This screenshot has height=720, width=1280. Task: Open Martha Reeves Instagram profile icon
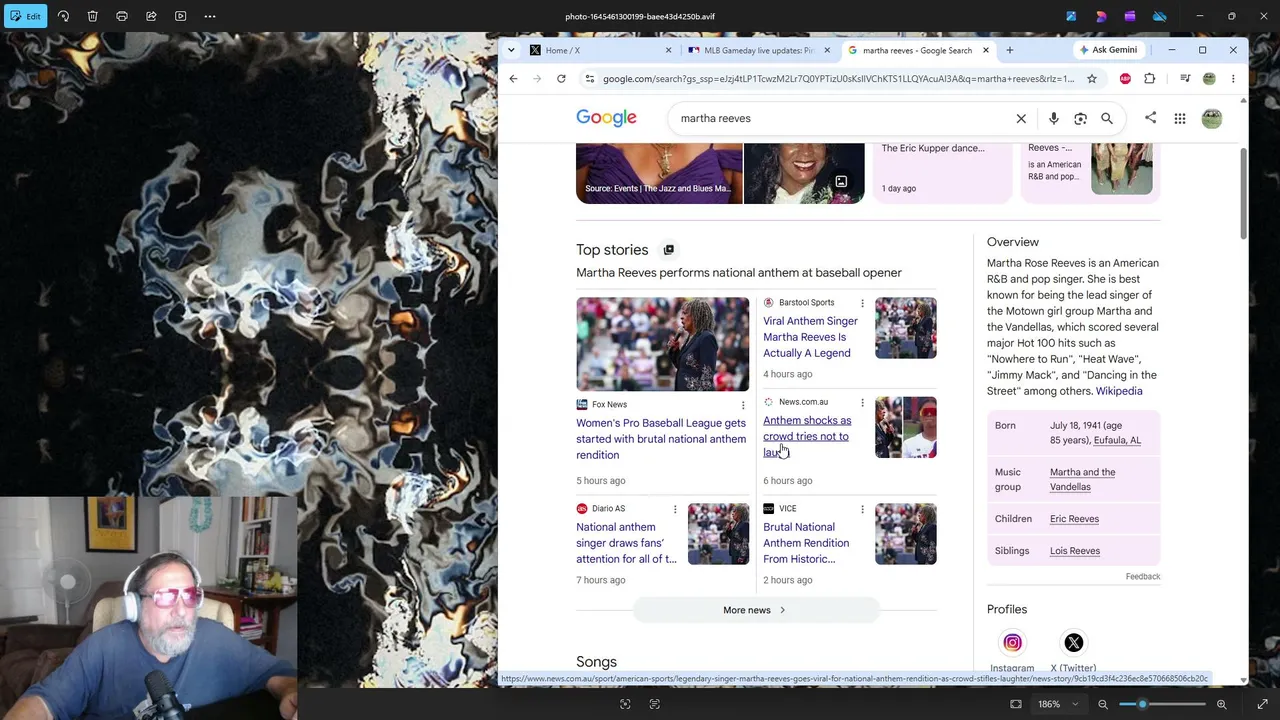[1012, 643]
